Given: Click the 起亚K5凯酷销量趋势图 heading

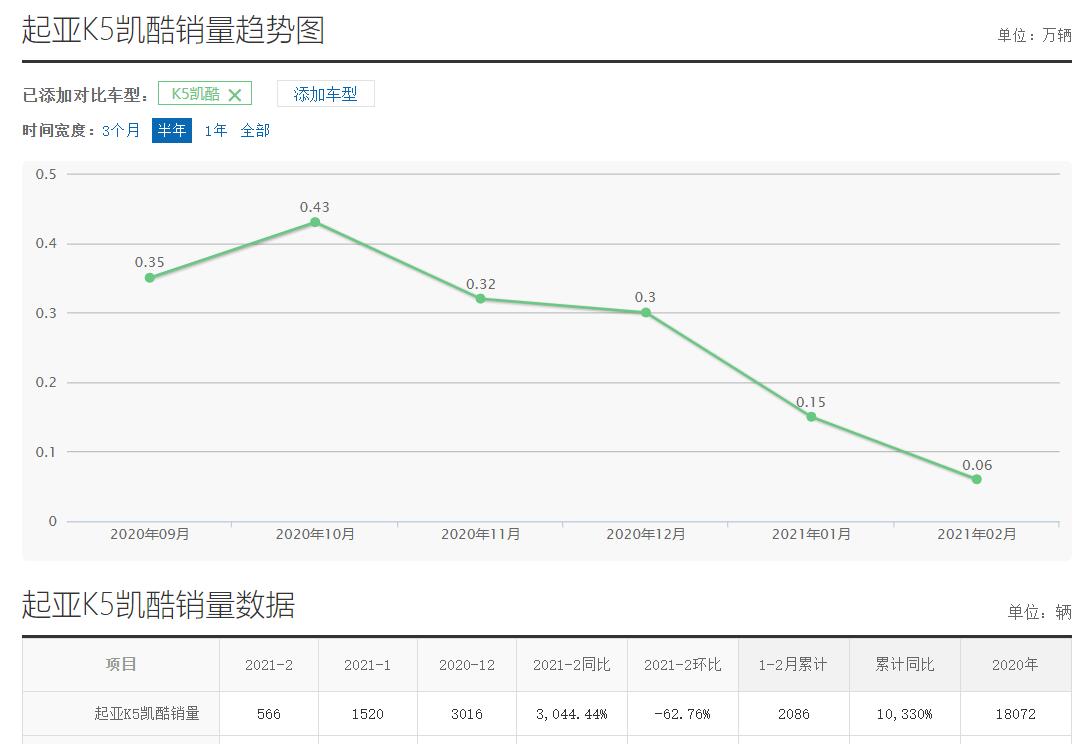Looking at the screenshot, I should (173, 30).
